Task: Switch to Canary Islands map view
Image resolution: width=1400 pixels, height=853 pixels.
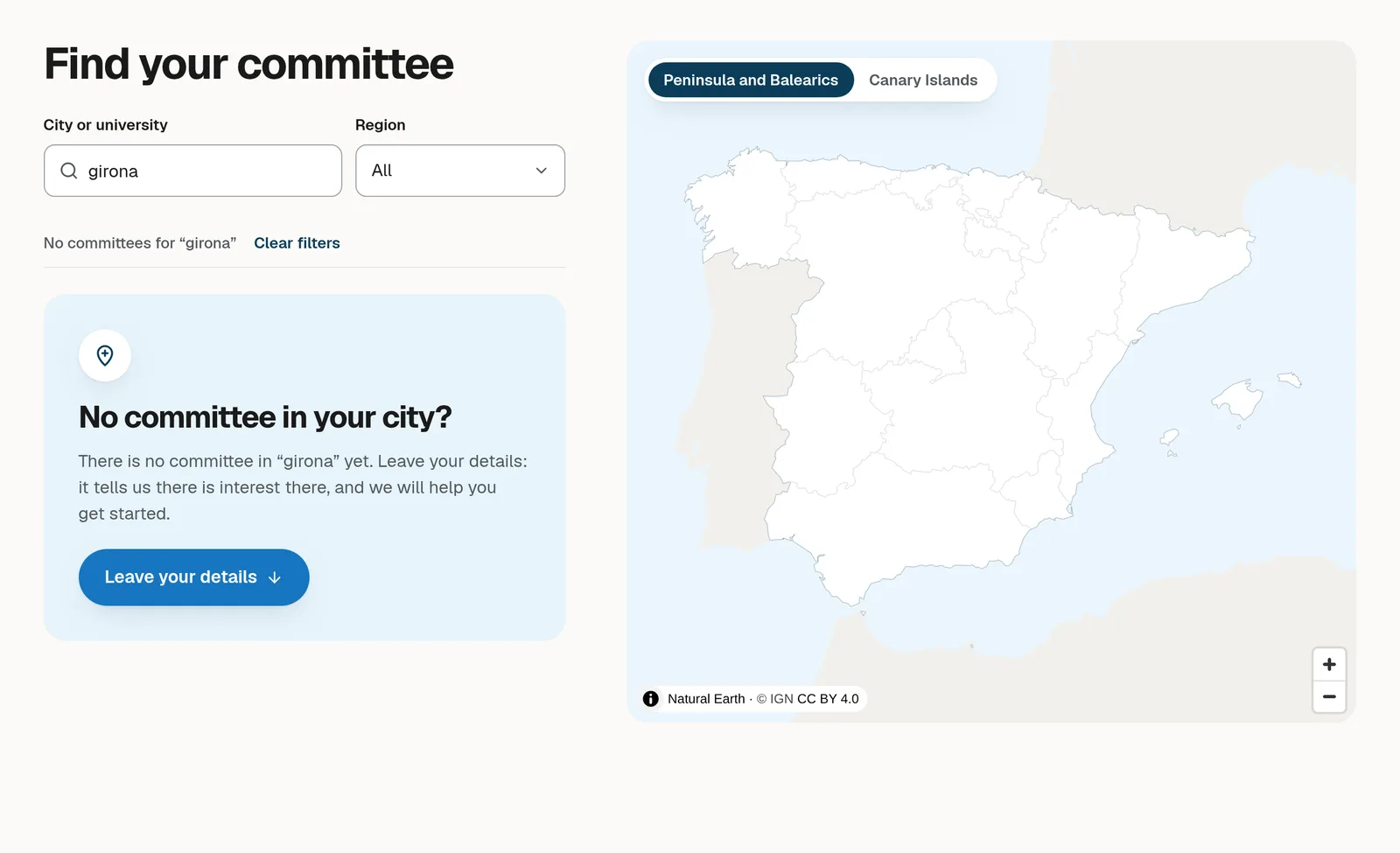Action: [x=923, y=80]
